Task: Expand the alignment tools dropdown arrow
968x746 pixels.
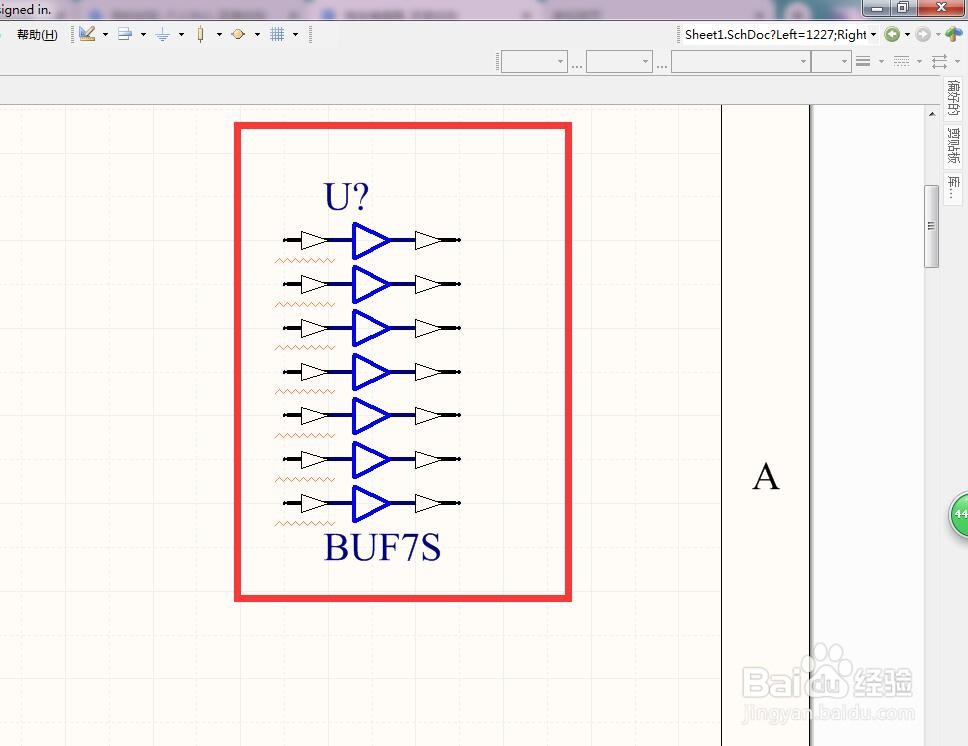Action: coord(143,35)
